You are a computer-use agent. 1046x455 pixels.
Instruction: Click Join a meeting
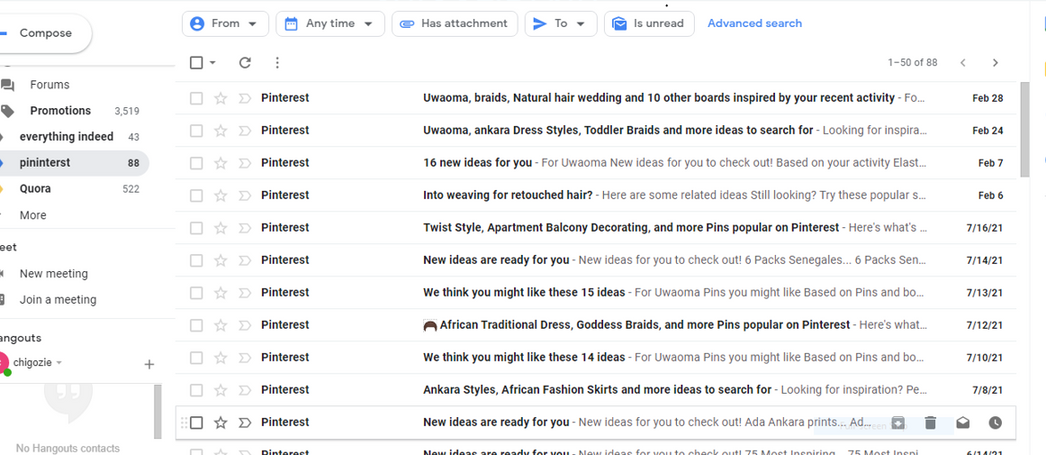click(57, 300)
